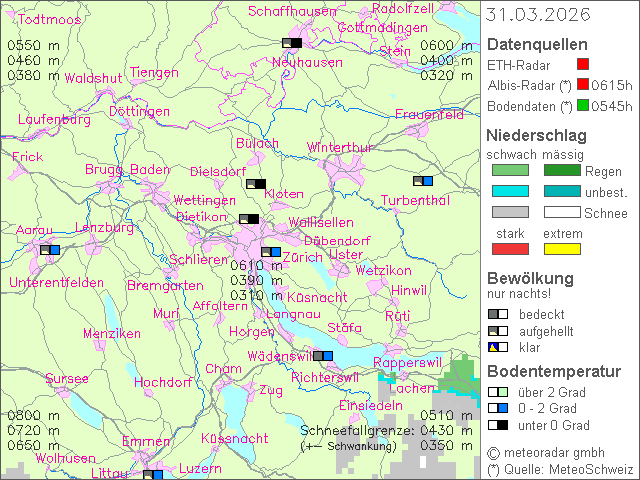Click the '0 - 2 Grad' temperature icon

[x=497, y=408]
